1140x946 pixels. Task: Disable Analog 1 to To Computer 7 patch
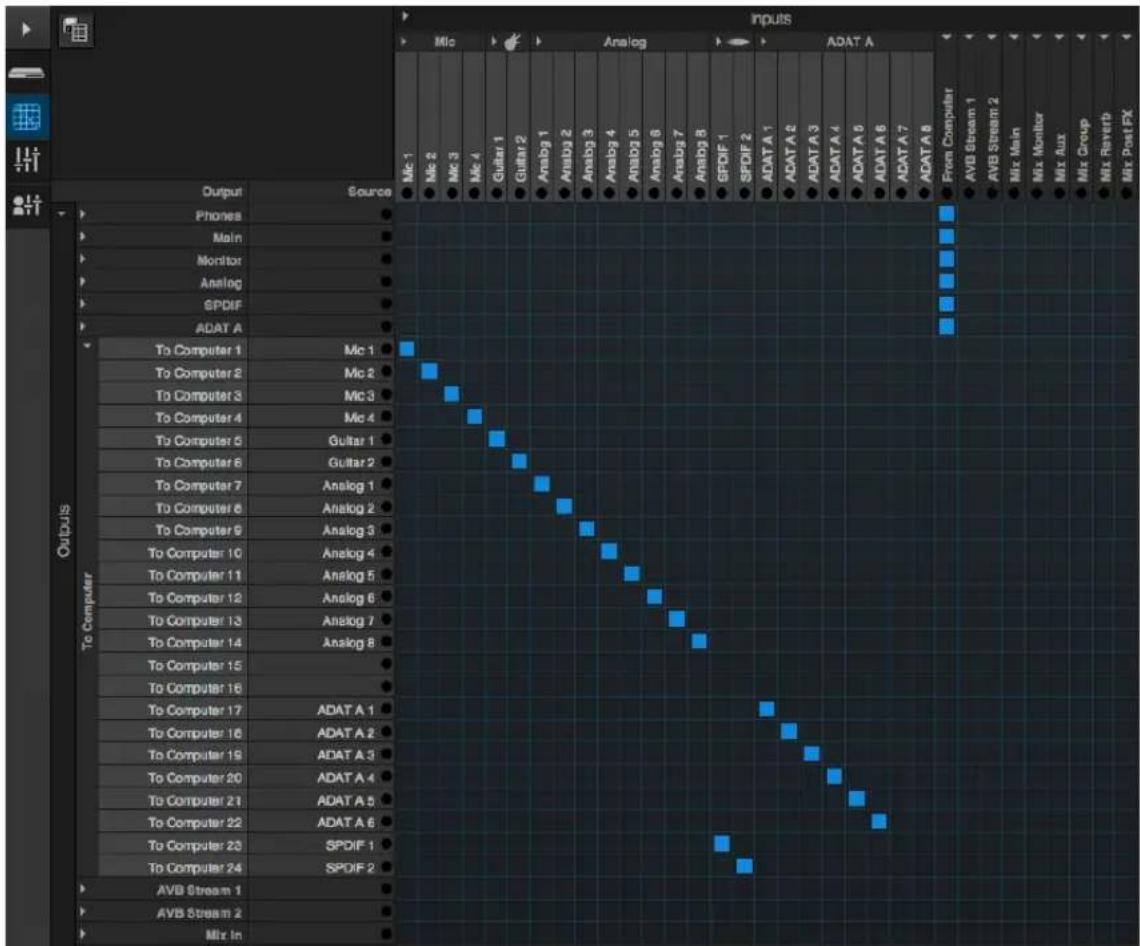coord(542,484)
